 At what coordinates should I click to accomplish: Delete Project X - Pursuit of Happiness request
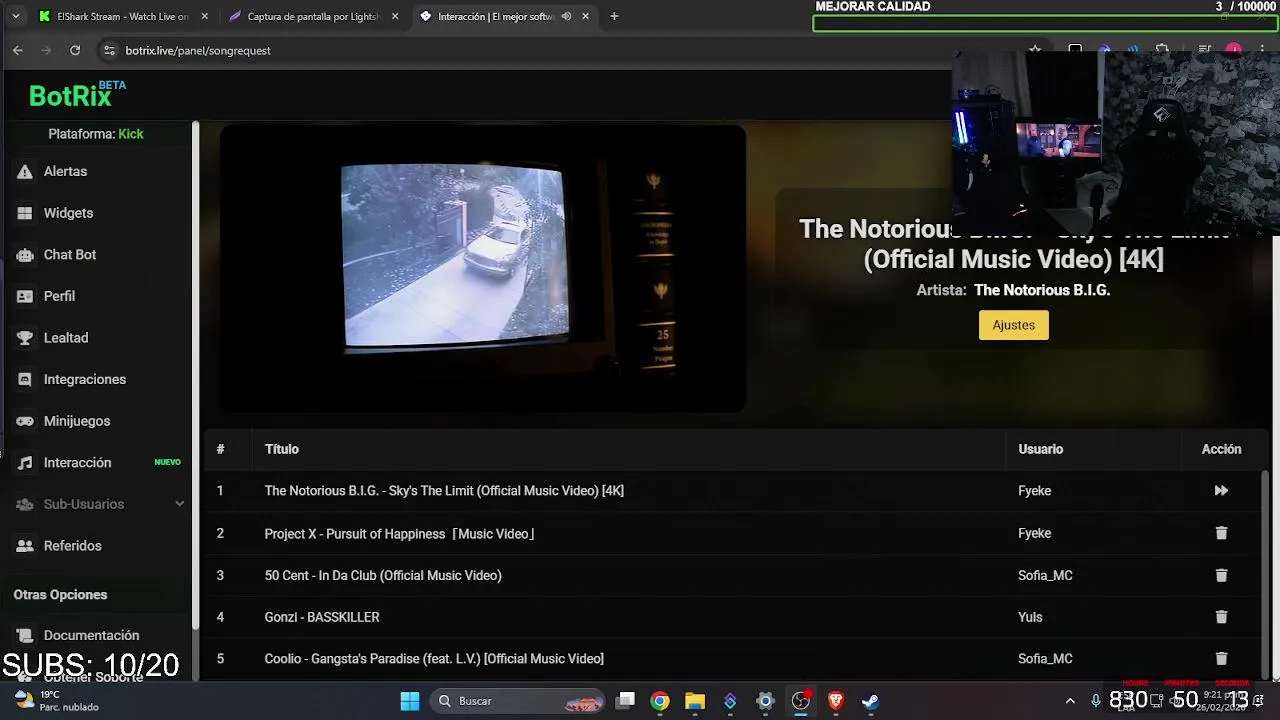1221,533
